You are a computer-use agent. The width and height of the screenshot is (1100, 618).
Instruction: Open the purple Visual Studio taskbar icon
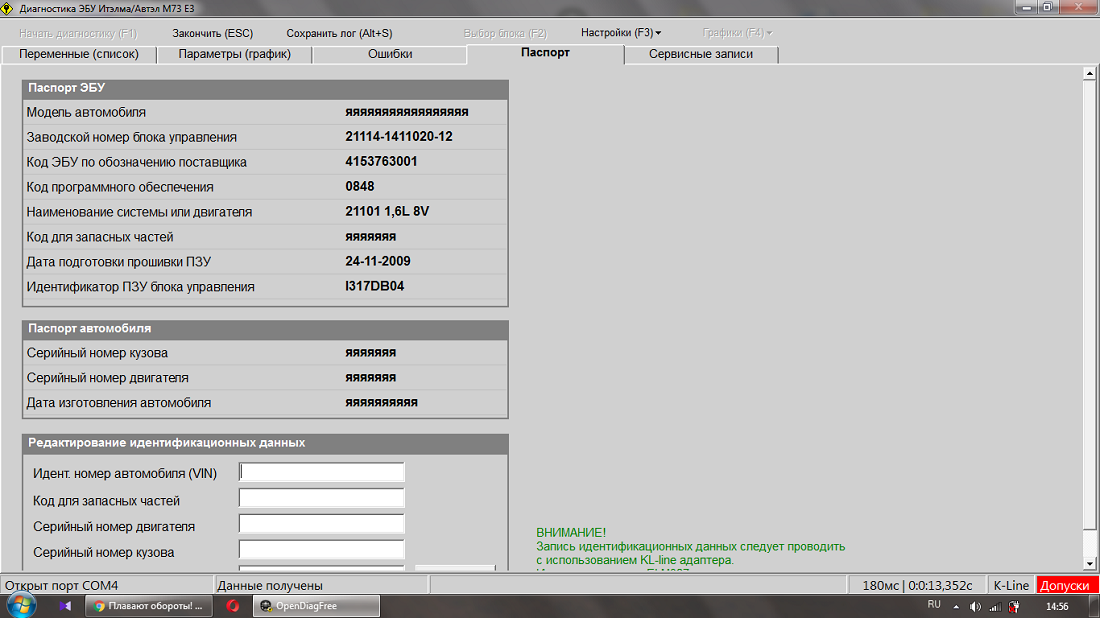point(65,606)
